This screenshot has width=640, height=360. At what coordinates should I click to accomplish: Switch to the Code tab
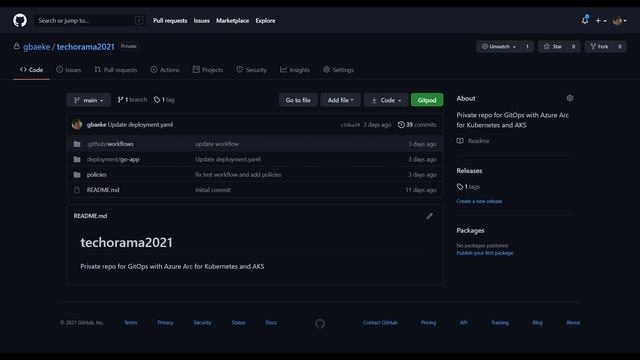31,70
